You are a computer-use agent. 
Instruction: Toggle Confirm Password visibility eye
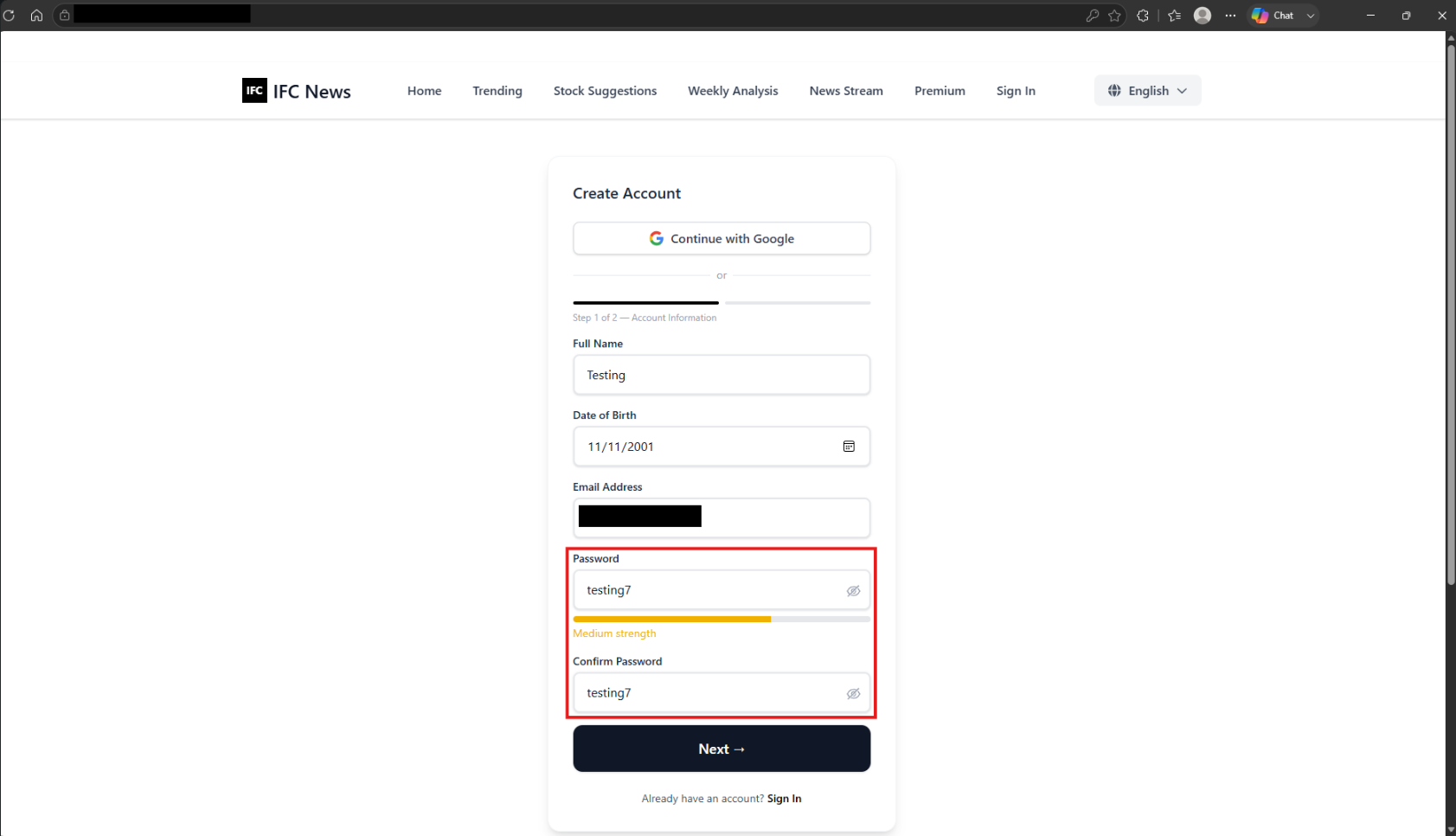tap(853, 694)
